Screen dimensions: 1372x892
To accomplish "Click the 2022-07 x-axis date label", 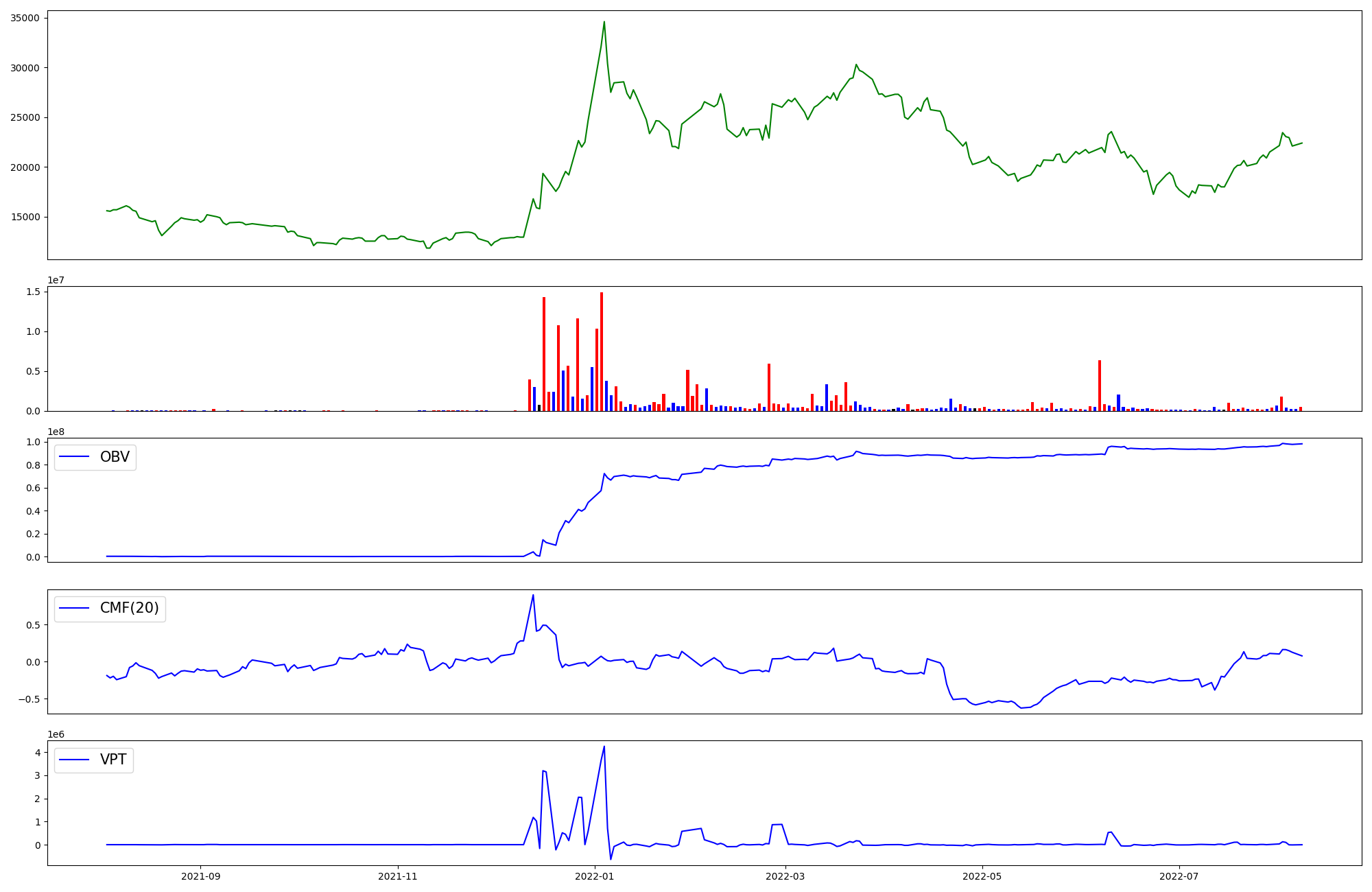I will click(1179, 876).
